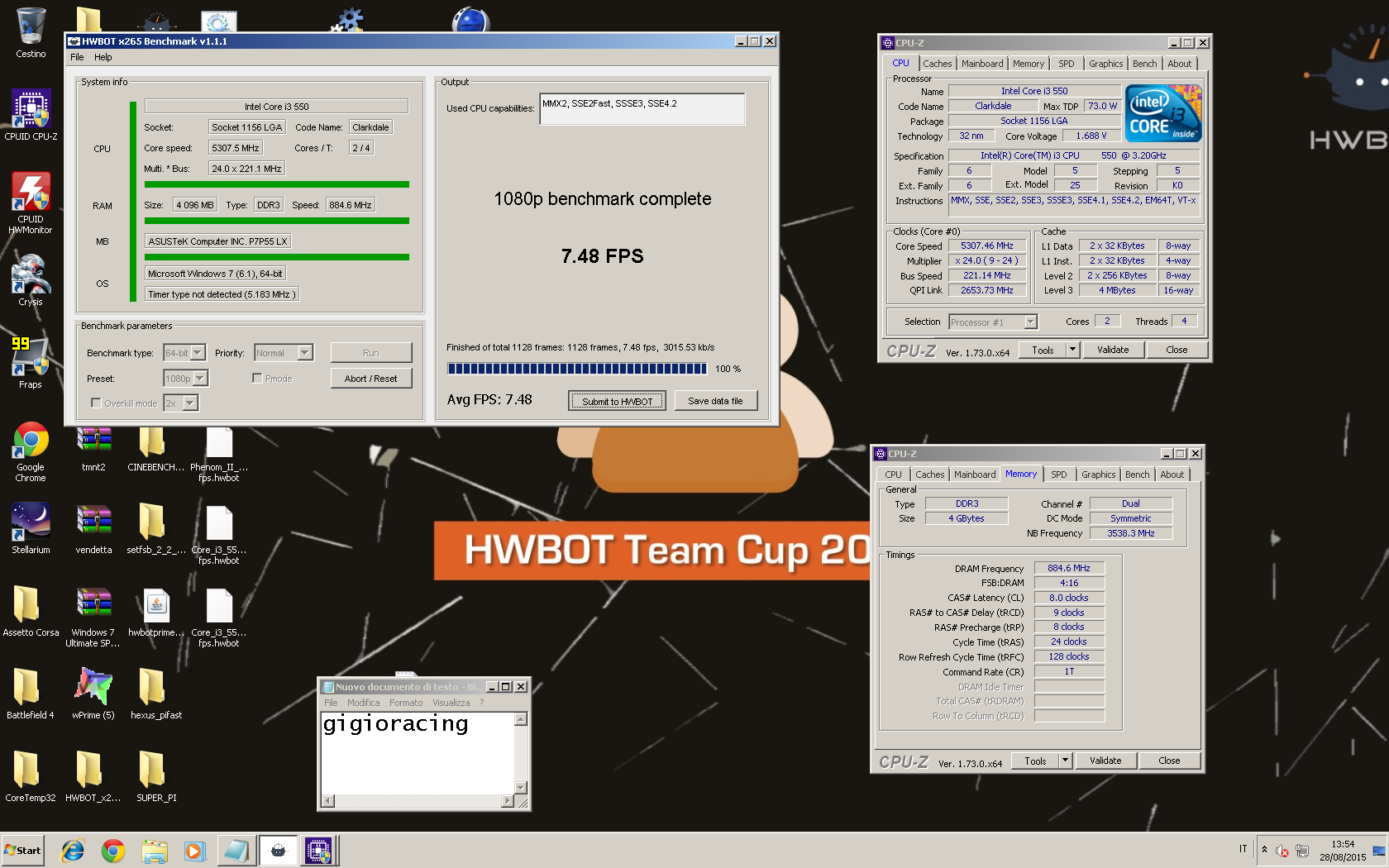Enable the Overkill mode checkbox
The height and width of the screenshot is (868, 1389).
pyautogui.click(x=96, y=403)
